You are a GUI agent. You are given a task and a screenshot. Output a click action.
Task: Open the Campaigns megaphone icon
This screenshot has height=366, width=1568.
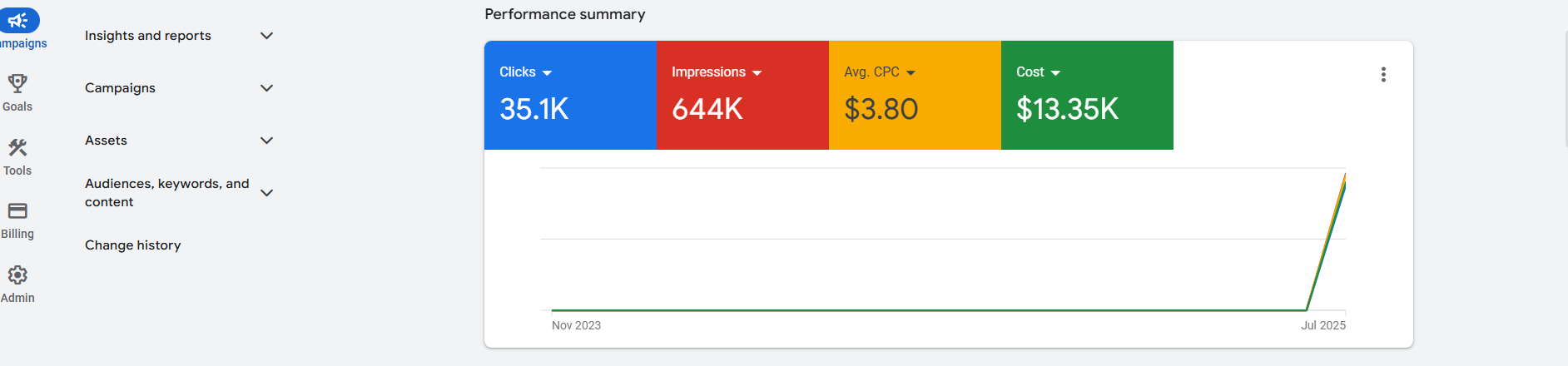(x=18, y=21)
